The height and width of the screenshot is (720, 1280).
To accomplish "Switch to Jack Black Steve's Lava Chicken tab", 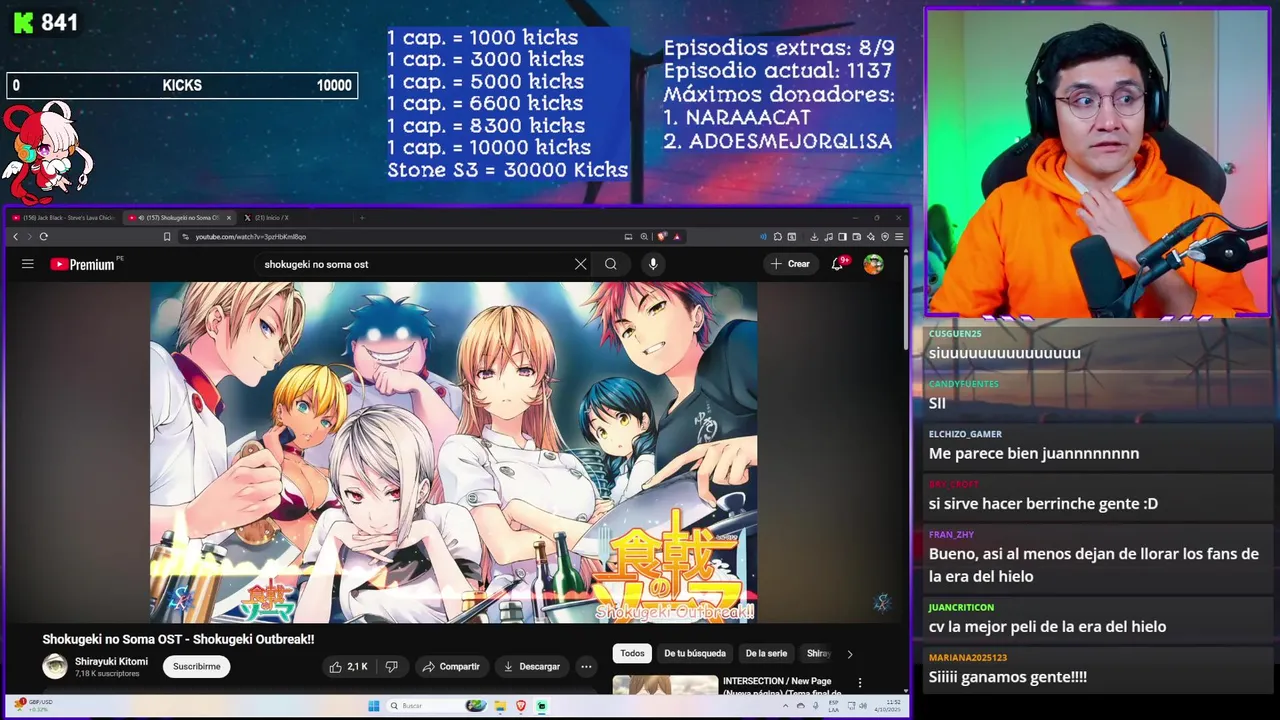I will (64, 218).
